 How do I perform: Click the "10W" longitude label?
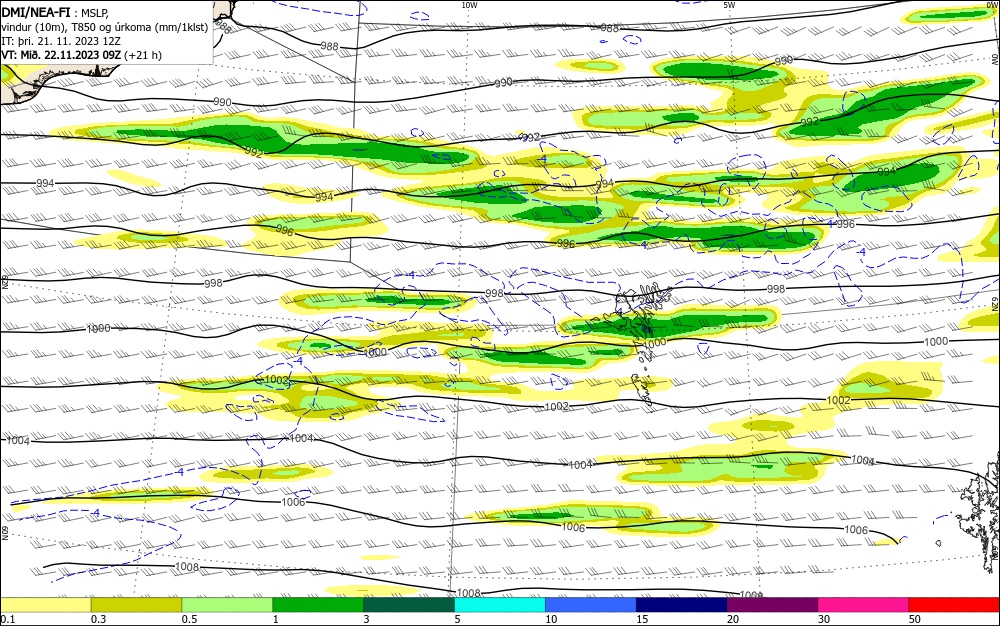[469, 5]
